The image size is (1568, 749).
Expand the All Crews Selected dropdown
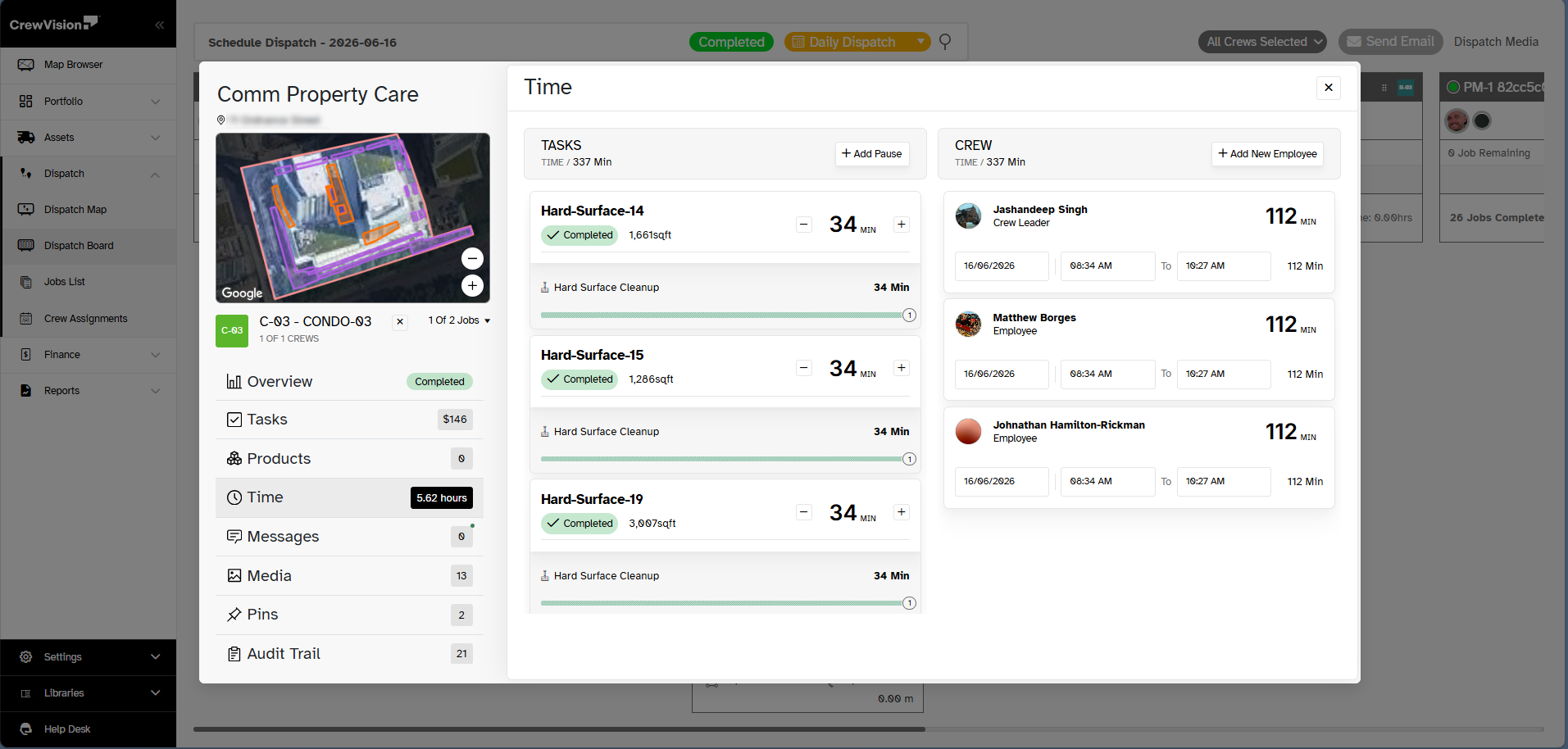point(1263,42)
